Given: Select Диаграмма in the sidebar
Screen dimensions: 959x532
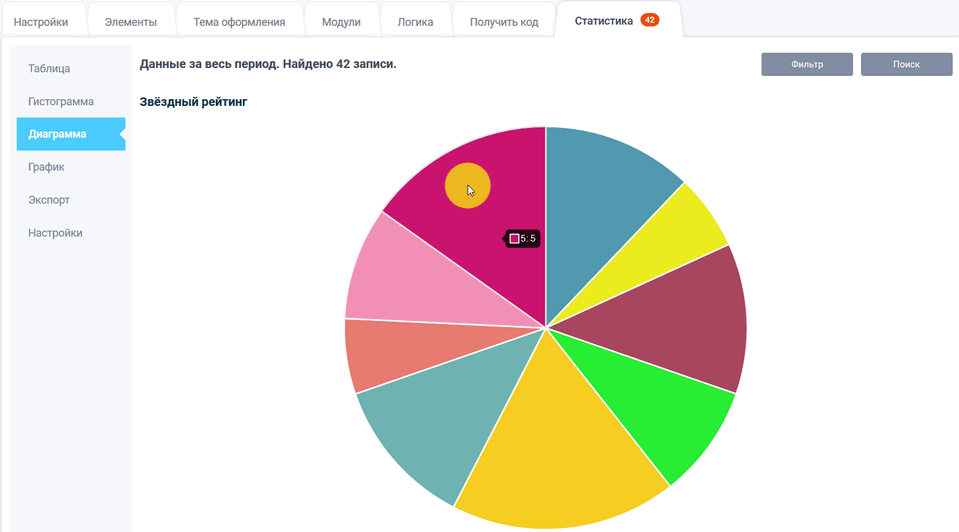Looking at the screenshot, I should coord(58,134).
